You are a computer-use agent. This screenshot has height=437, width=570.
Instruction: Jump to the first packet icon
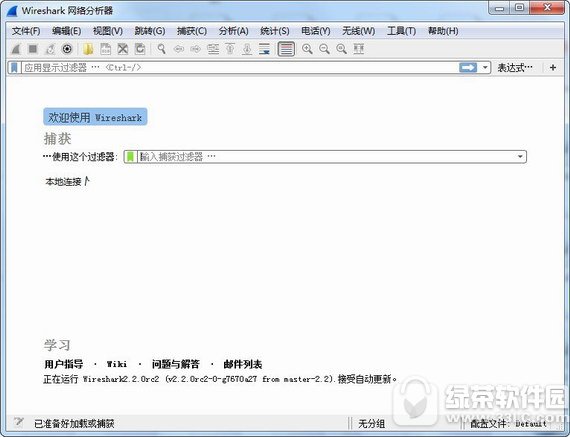(230, 49)
